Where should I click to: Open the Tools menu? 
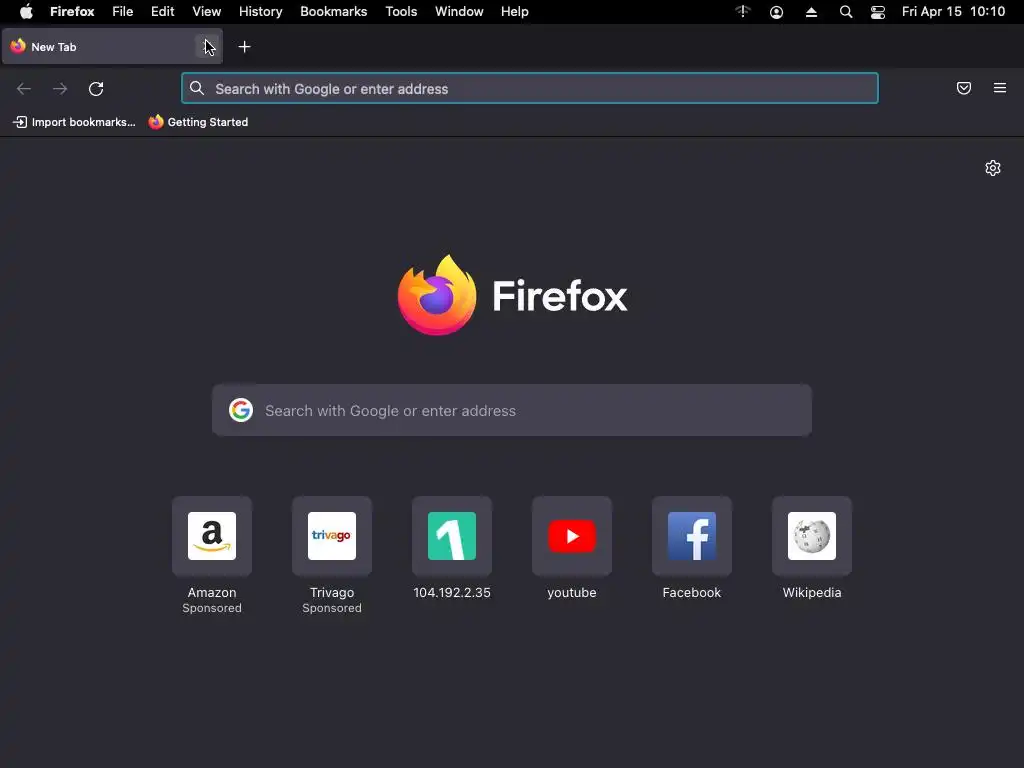(401, 12)
